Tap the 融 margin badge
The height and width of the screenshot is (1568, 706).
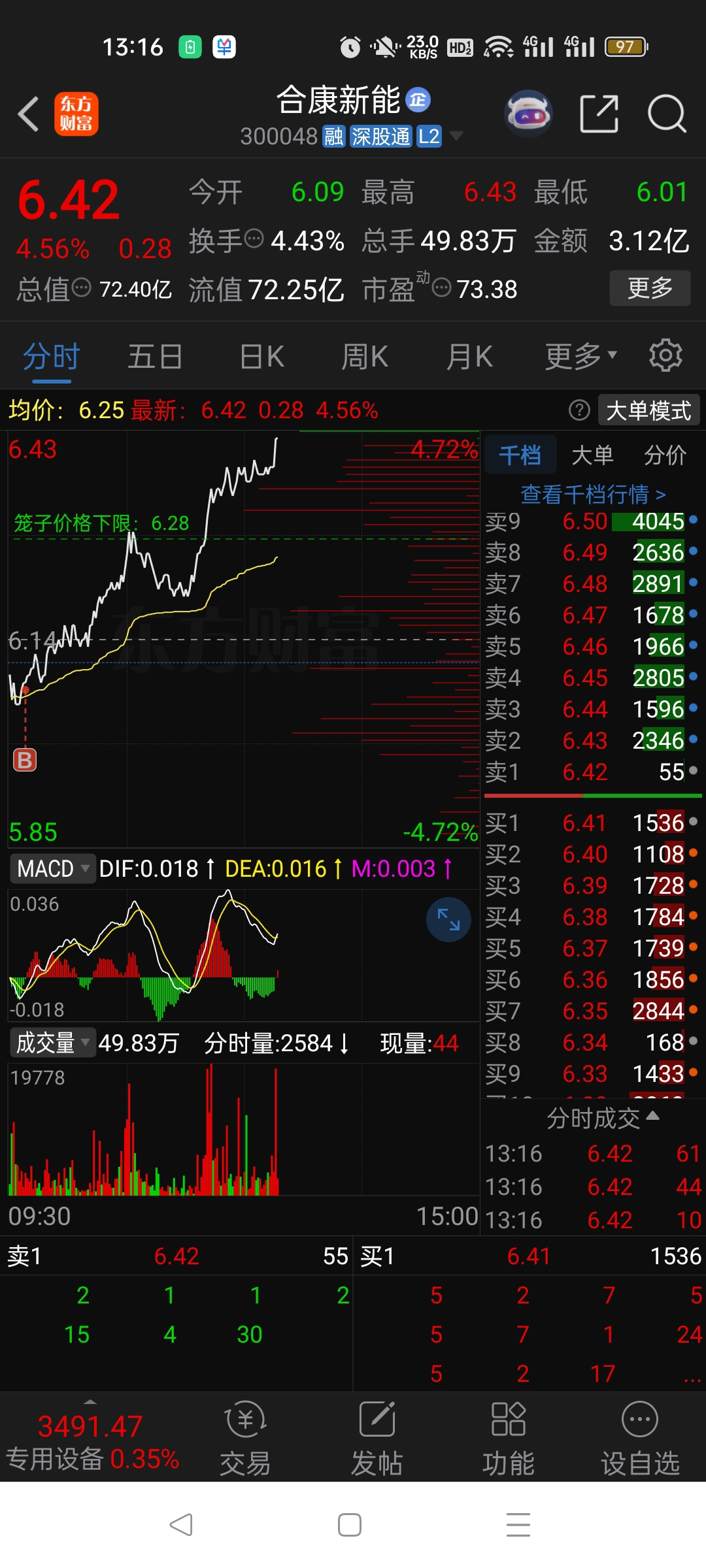[x=334, y=137]
